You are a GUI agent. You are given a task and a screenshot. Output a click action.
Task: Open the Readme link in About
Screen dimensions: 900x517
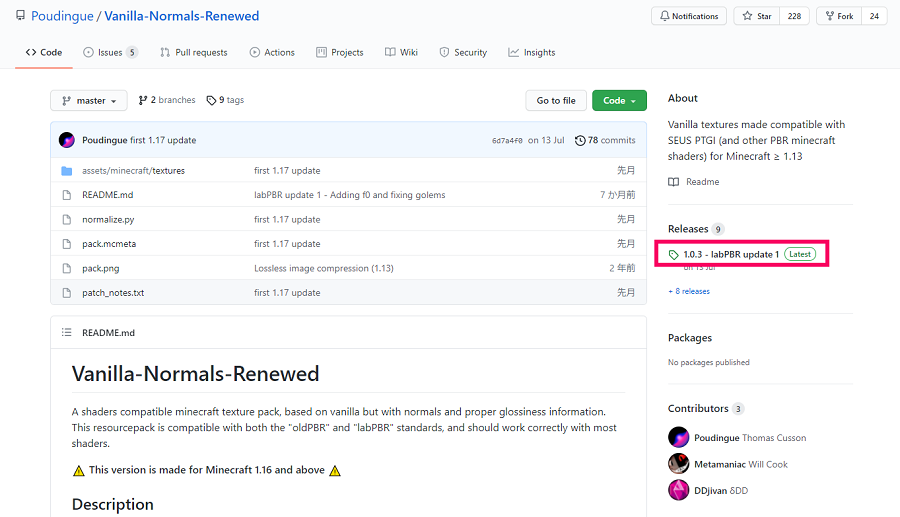click(703, 181)
